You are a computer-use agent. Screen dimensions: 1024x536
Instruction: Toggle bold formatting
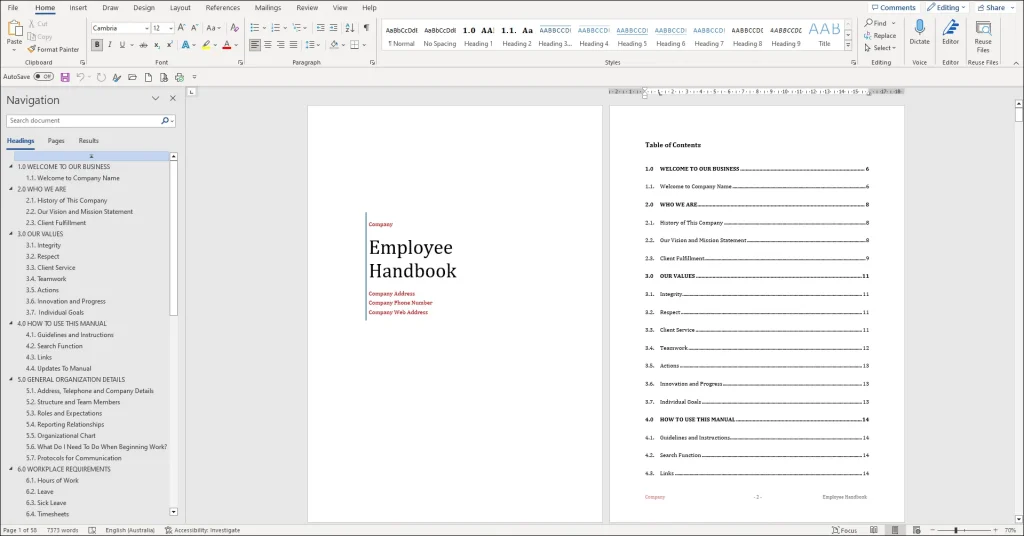97,45
